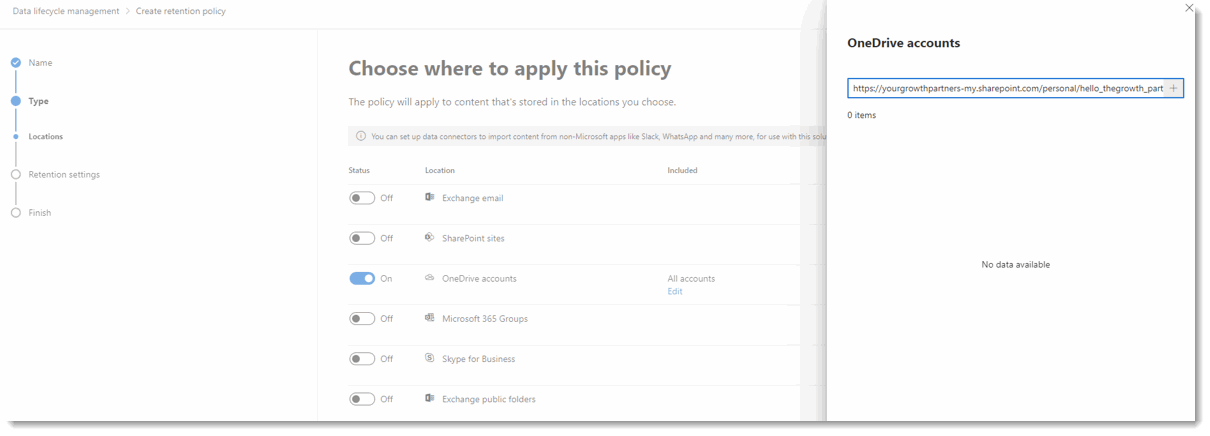Toggle Microsoft 365 Groups on
1210x436 pixels.
(x=362, y=318)
